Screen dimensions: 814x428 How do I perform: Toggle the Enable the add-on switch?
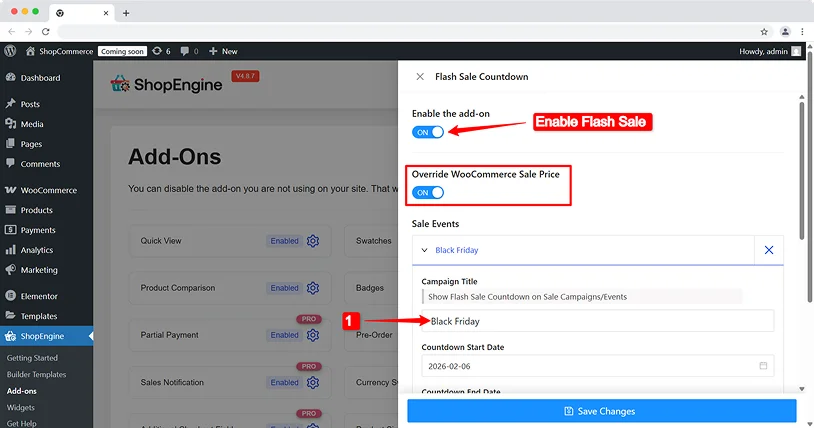pyautogui.click(x=429, y=132)
